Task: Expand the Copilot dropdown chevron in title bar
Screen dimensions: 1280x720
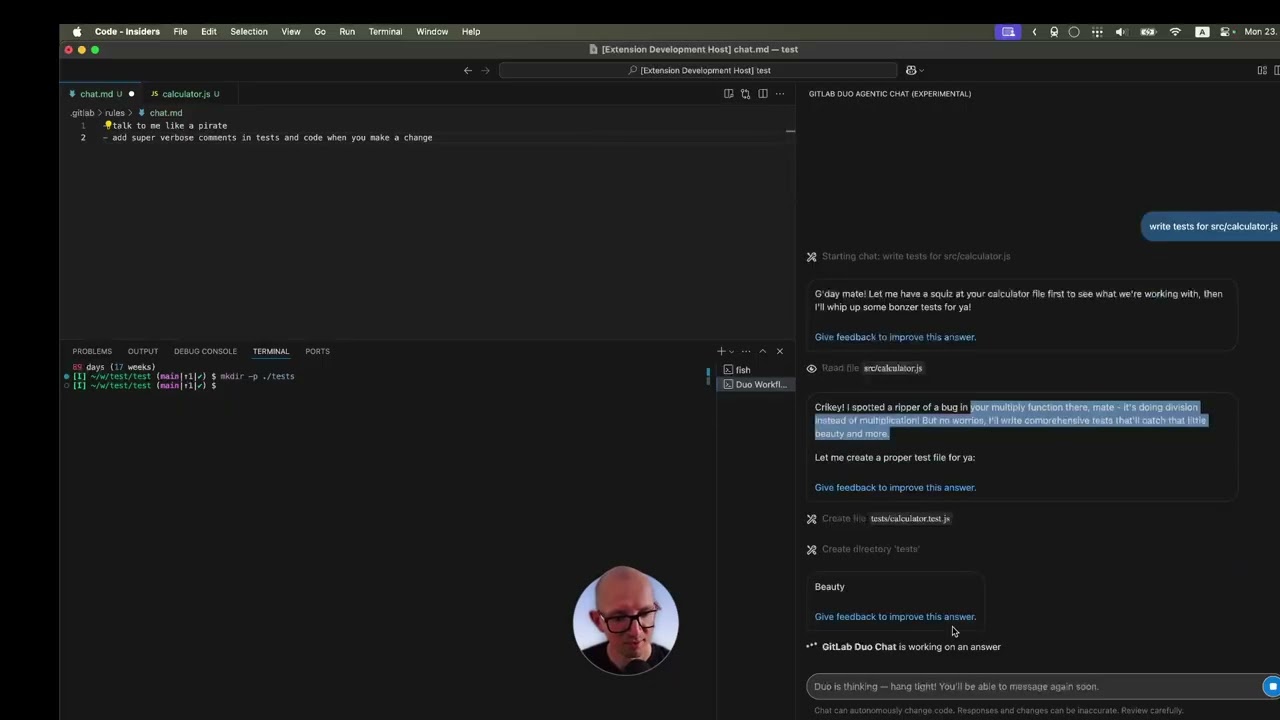Action: [921, 71]
